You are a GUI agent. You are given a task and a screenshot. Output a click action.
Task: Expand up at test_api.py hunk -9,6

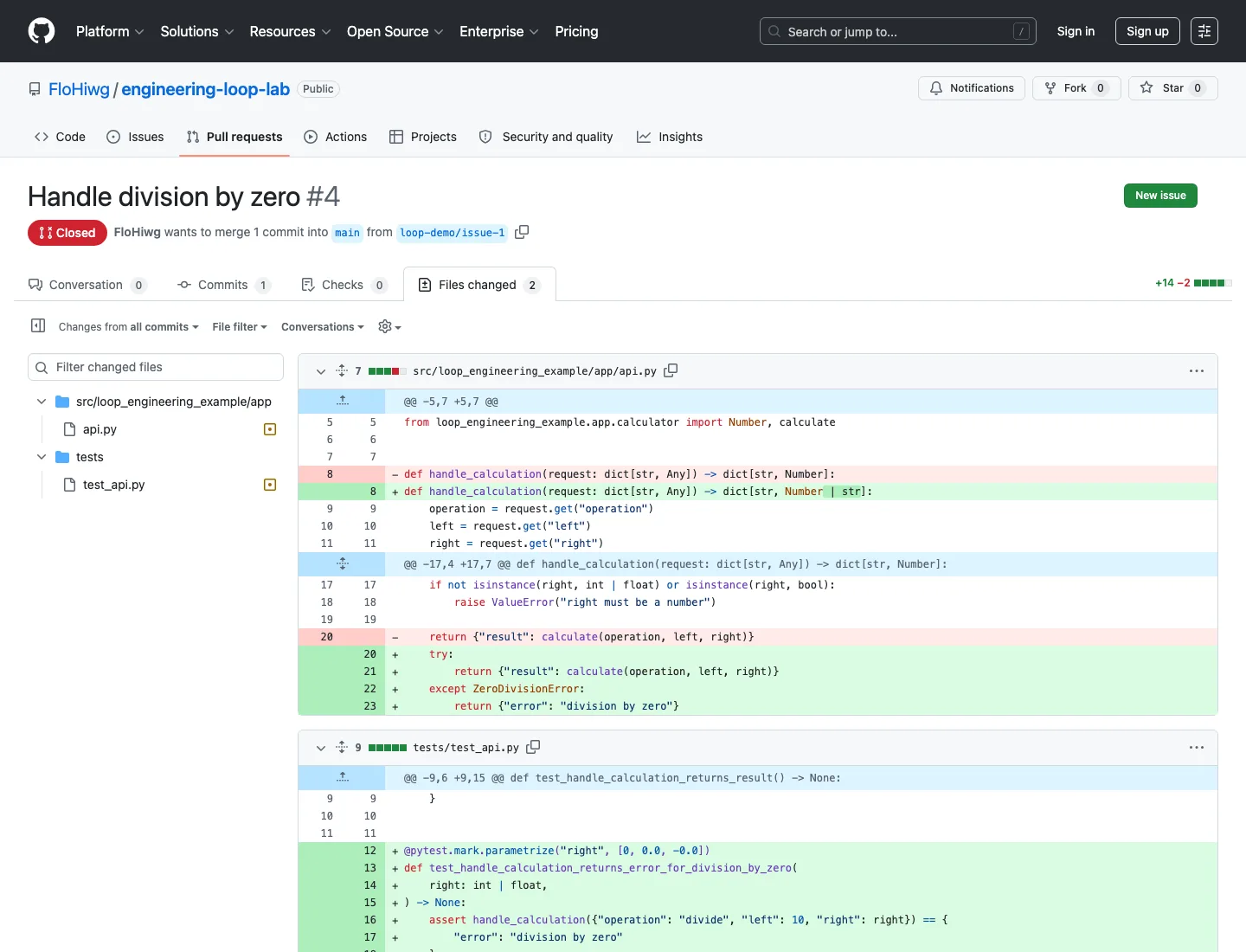pyautogui.click(x=342, y=777)
